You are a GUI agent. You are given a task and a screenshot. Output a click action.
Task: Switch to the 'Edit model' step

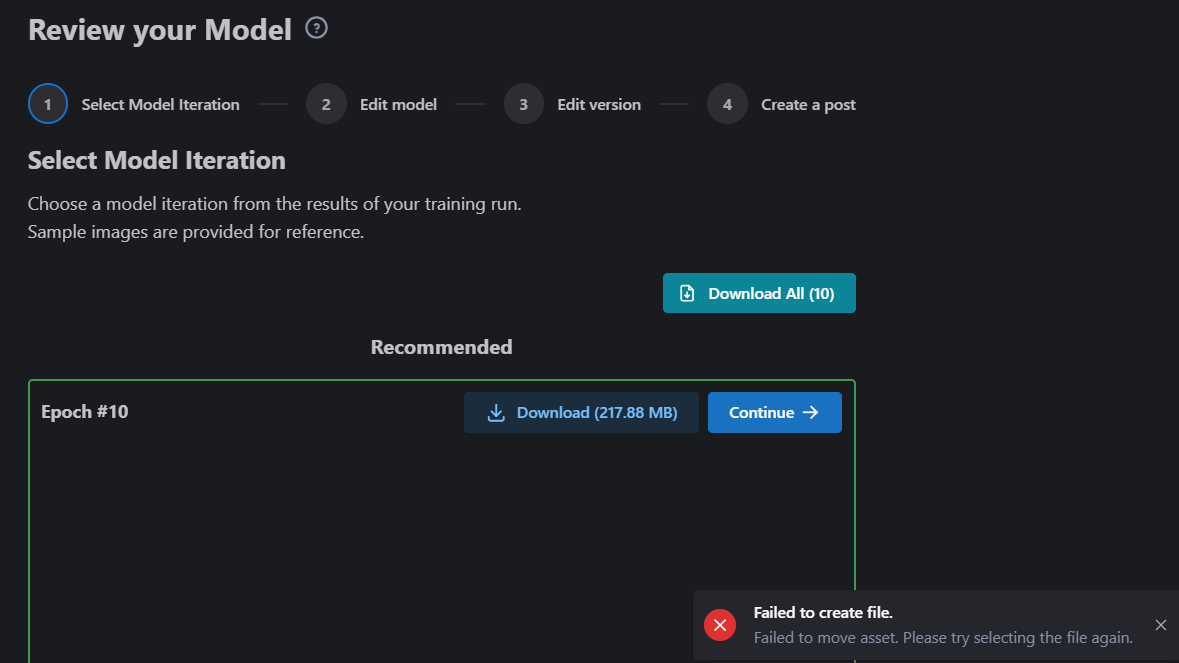[x=398, y=104]
